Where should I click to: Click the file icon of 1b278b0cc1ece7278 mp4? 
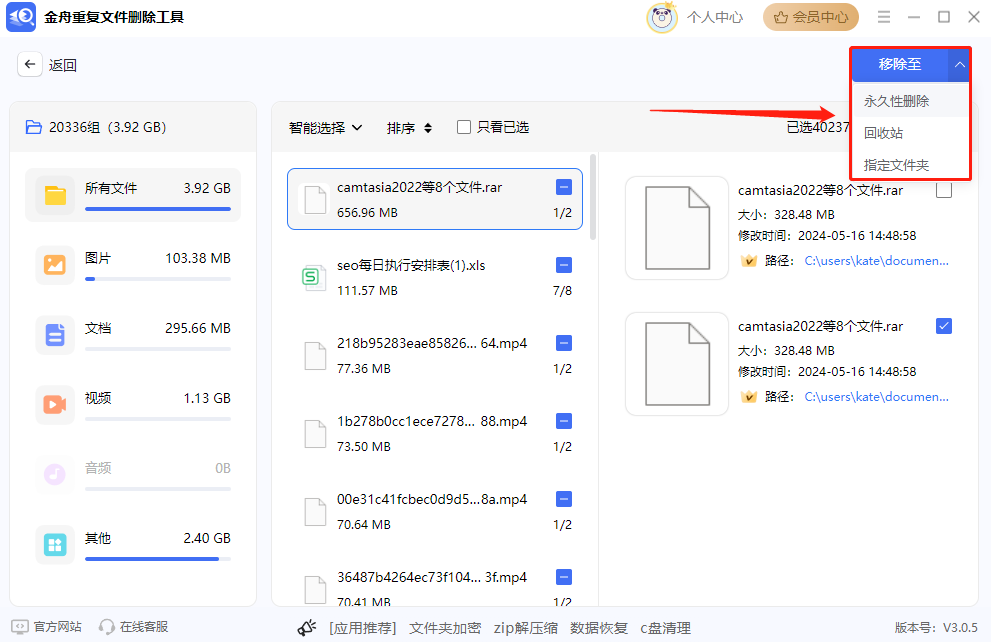coord(315,433)
